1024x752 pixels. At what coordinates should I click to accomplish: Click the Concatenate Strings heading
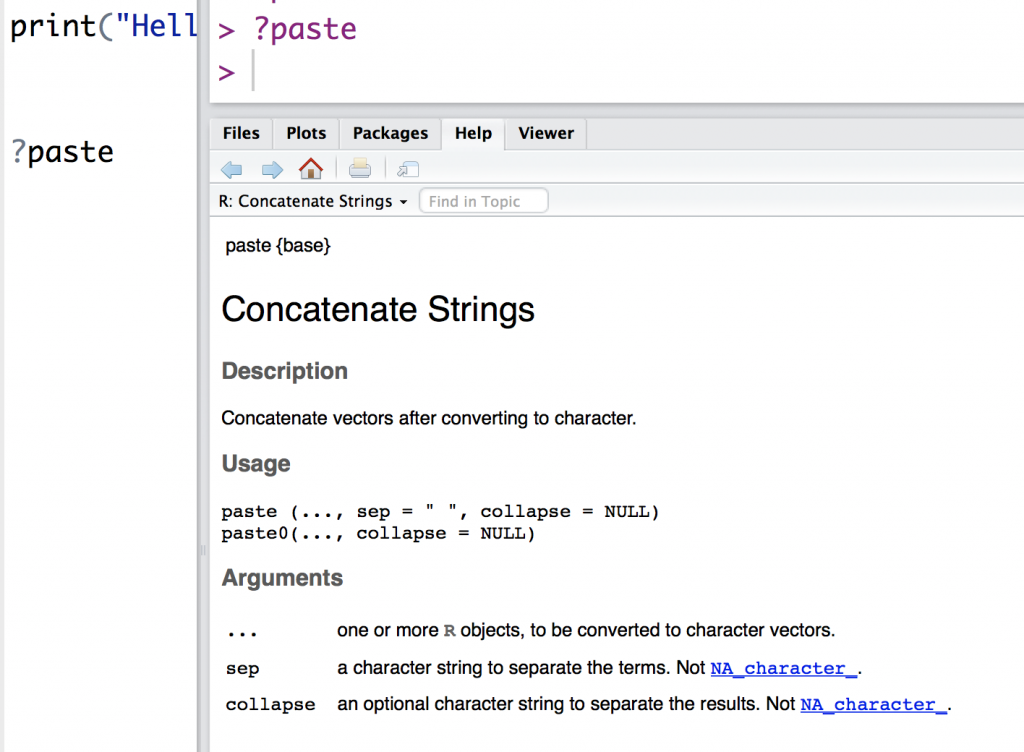[x=378, y=310]
